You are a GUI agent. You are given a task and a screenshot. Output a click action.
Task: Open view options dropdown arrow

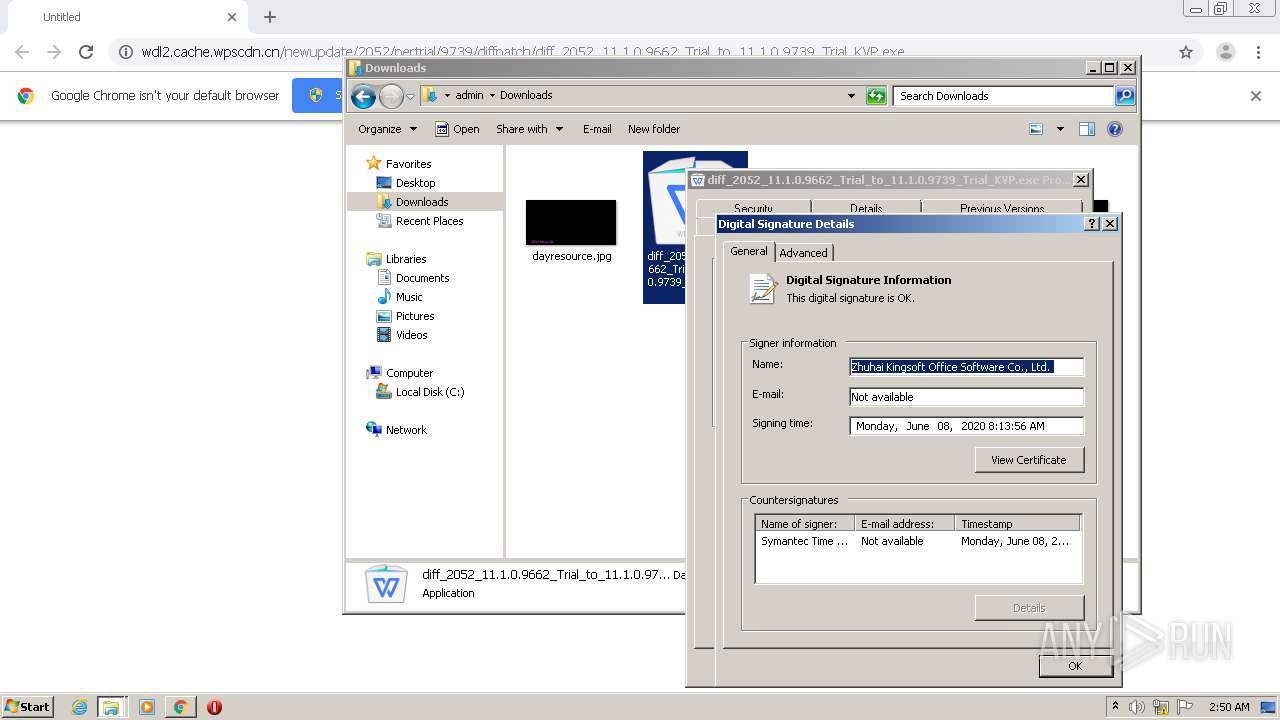pyautogui.click(x=1060, y=129)
